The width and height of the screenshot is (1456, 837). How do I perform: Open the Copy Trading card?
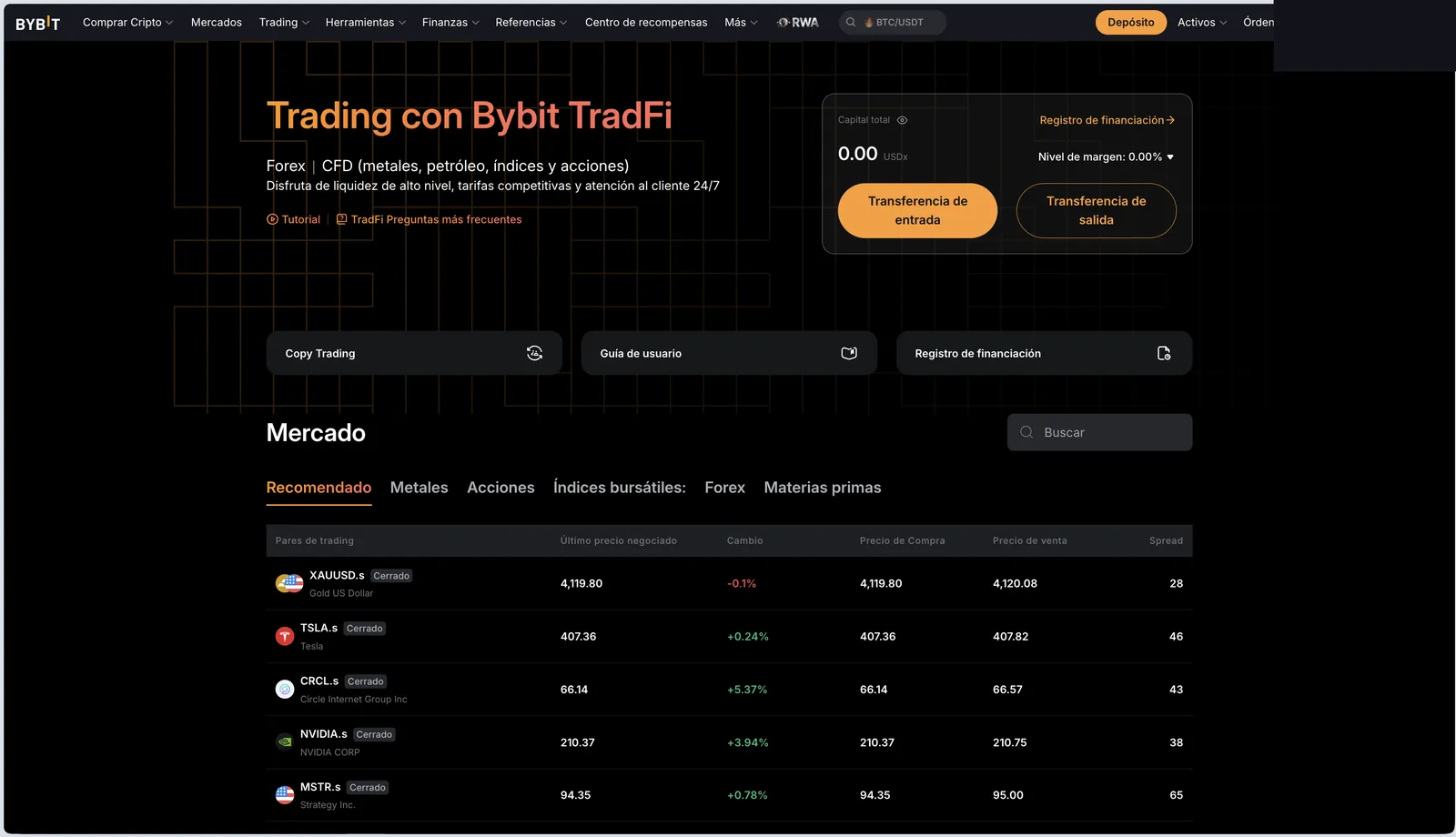pyautogui.click(x=414, y=353)
